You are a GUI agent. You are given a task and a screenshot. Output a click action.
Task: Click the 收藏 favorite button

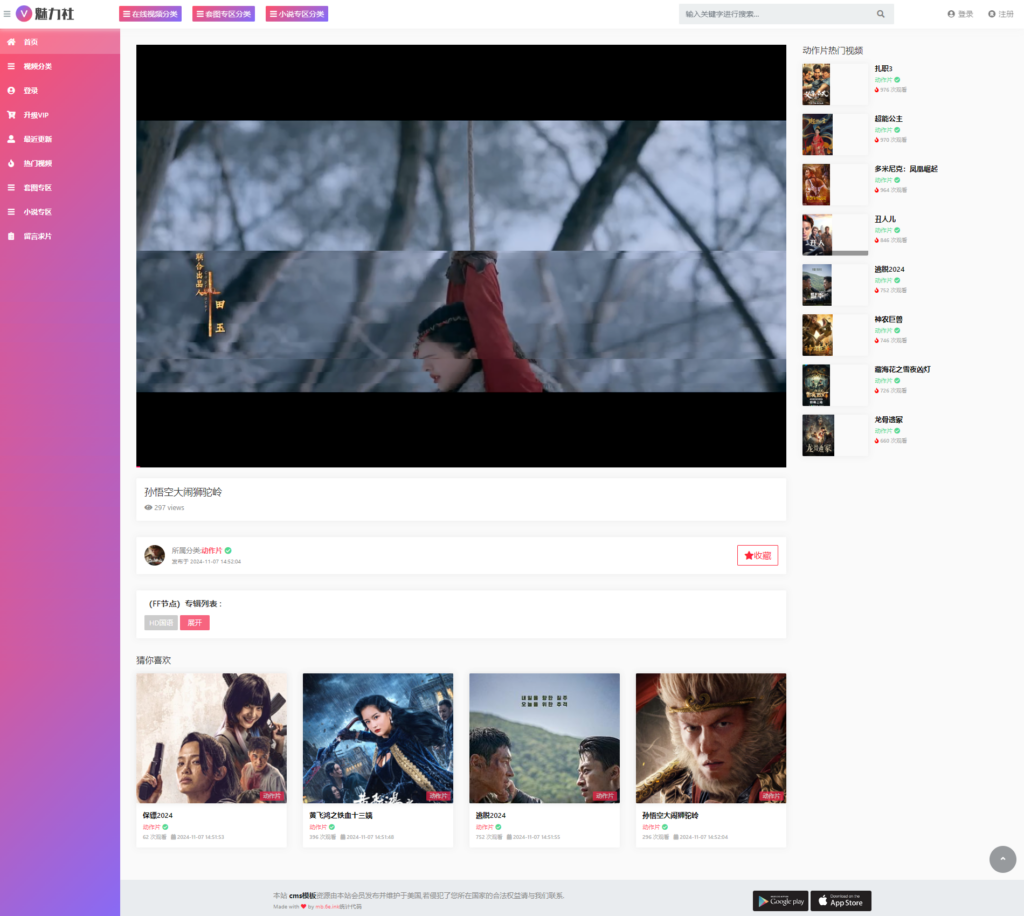758,556
